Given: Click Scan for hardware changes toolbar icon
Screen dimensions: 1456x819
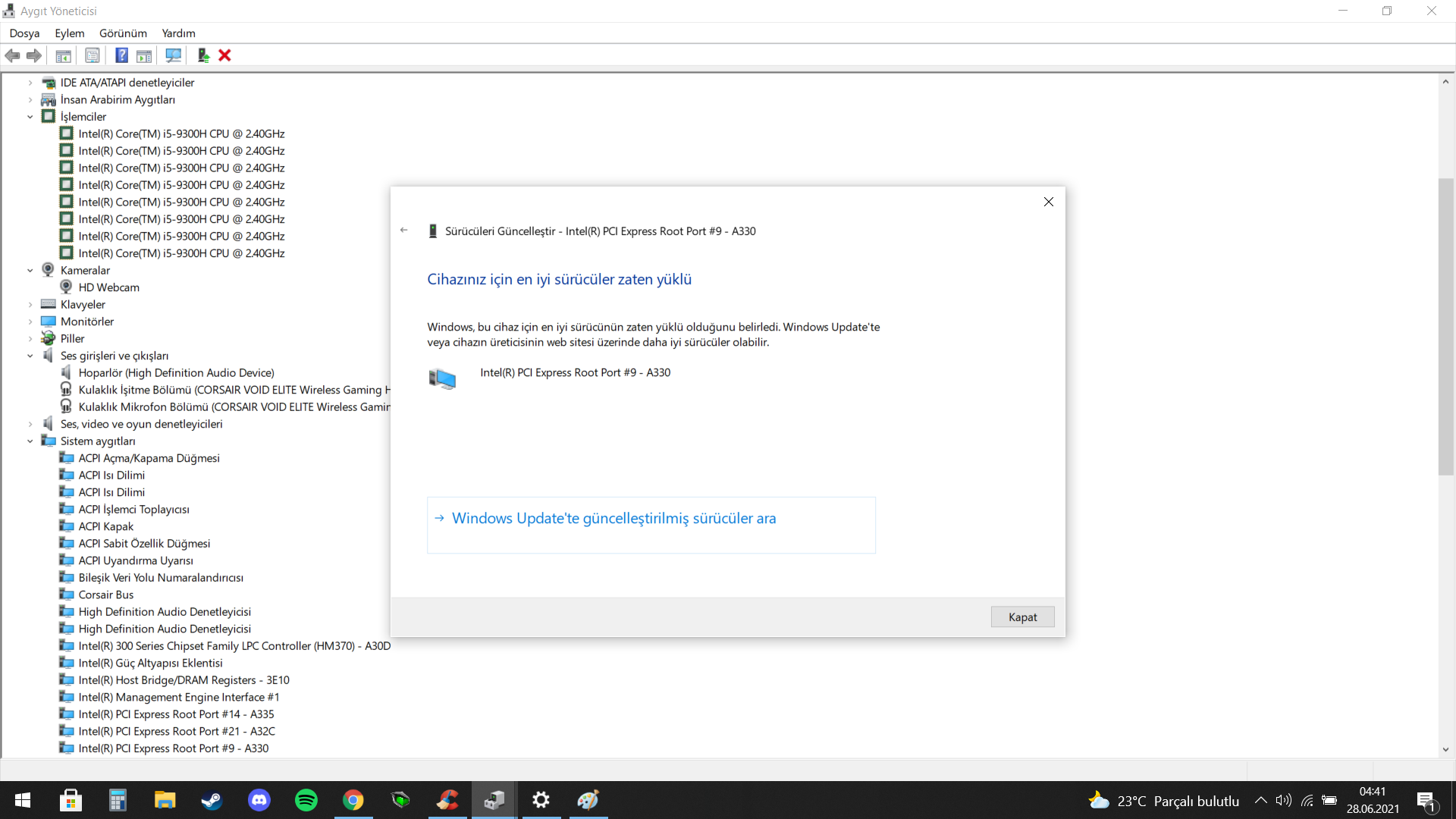Looking at the screenshot, I should [x=174, y=55].
